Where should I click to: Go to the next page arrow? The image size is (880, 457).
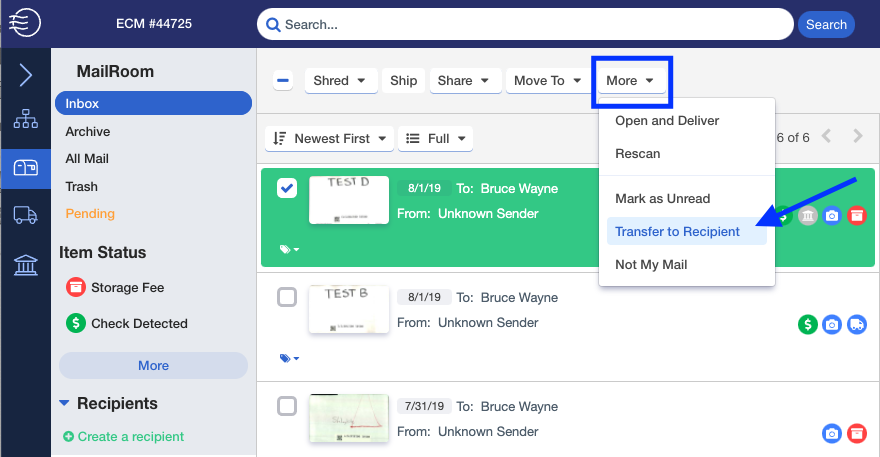(x=857, y=136)
